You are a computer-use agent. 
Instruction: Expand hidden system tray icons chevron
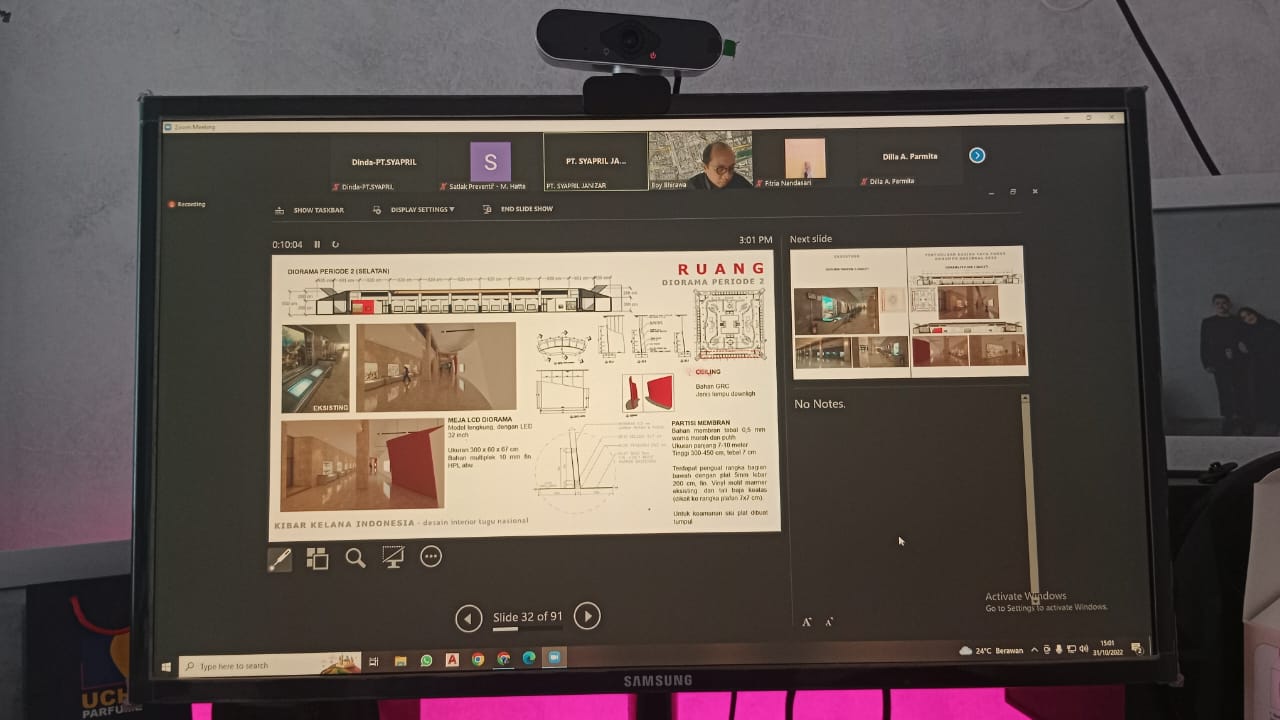tap(1034, 650)
